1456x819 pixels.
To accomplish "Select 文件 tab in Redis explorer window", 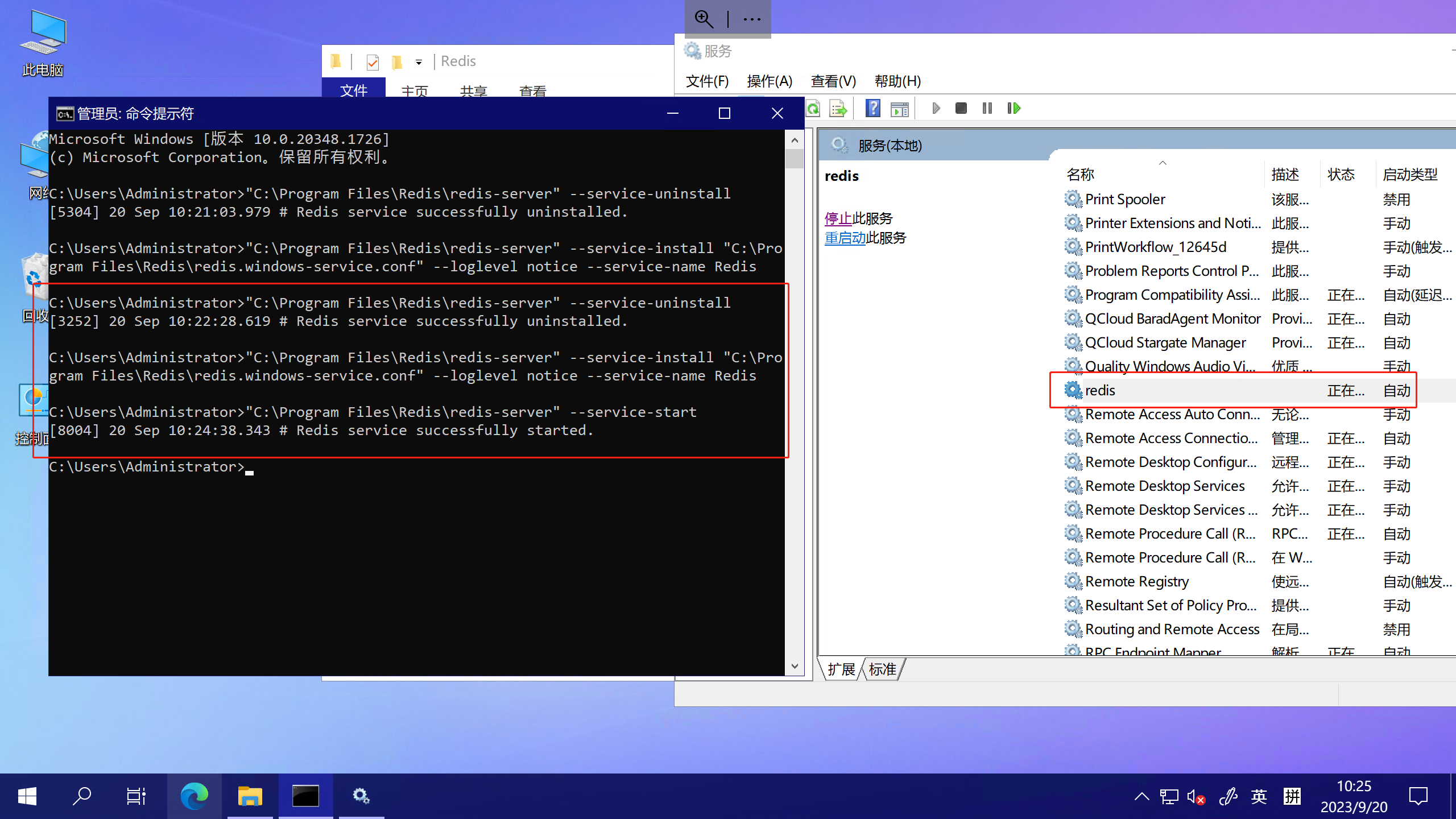I will tap(354, 89).
